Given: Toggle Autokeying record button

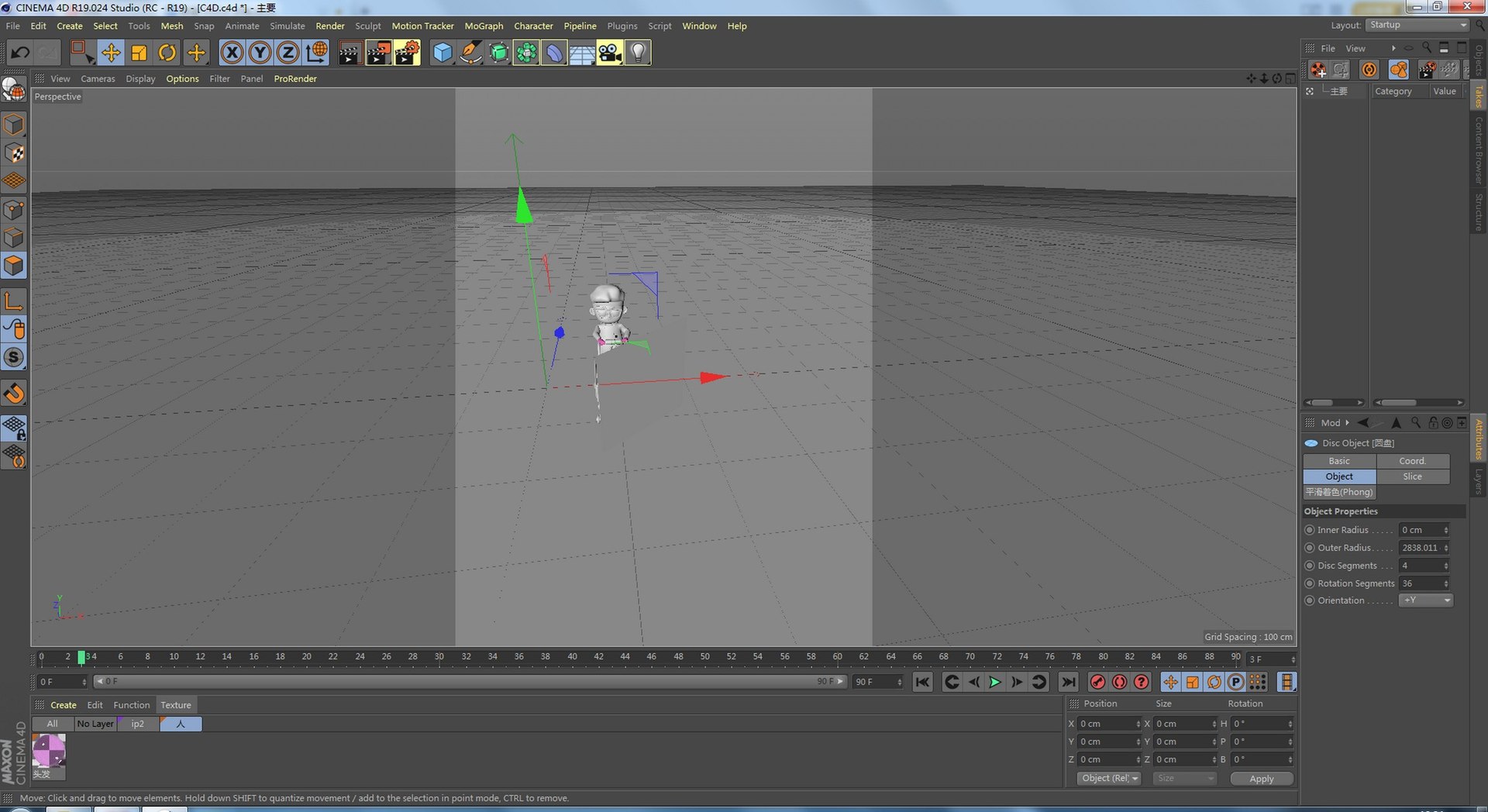Looking at the screenshot, I should pyautogui.click(x=1120, y=682).
